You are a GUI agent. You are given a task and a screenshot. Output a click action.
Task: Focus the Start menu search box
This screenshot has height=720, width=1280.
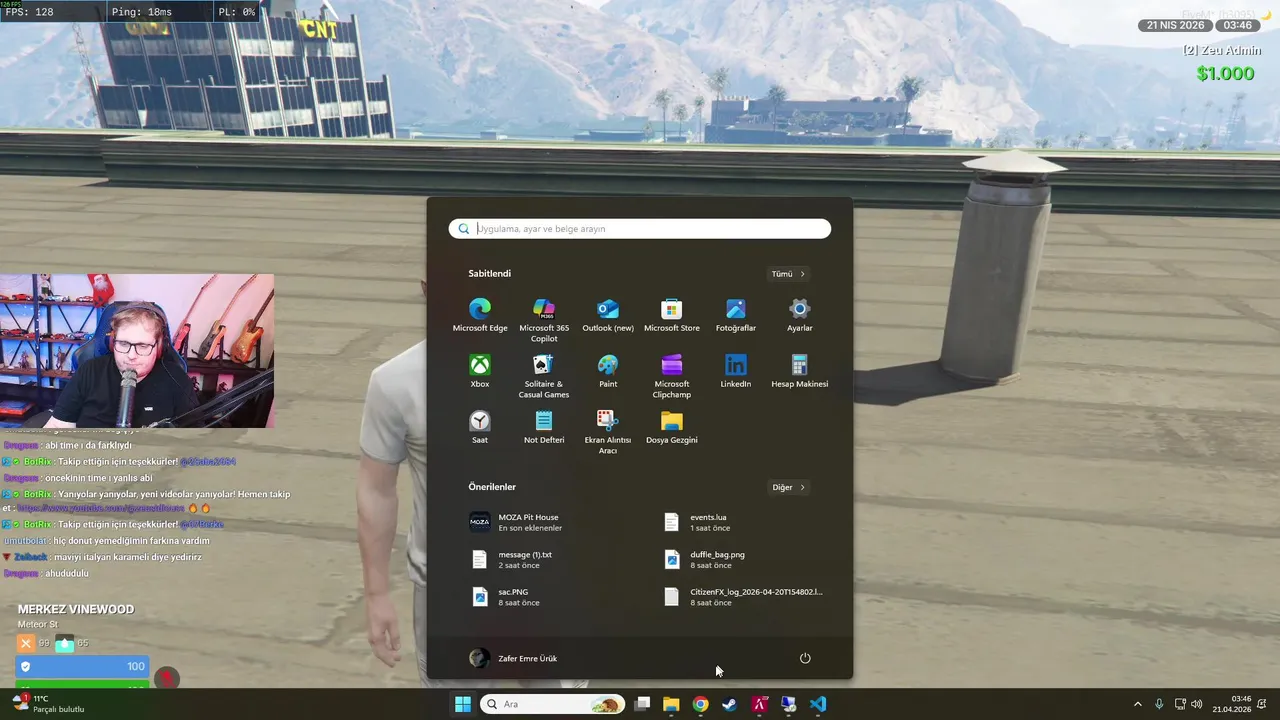tap(640, 229)
